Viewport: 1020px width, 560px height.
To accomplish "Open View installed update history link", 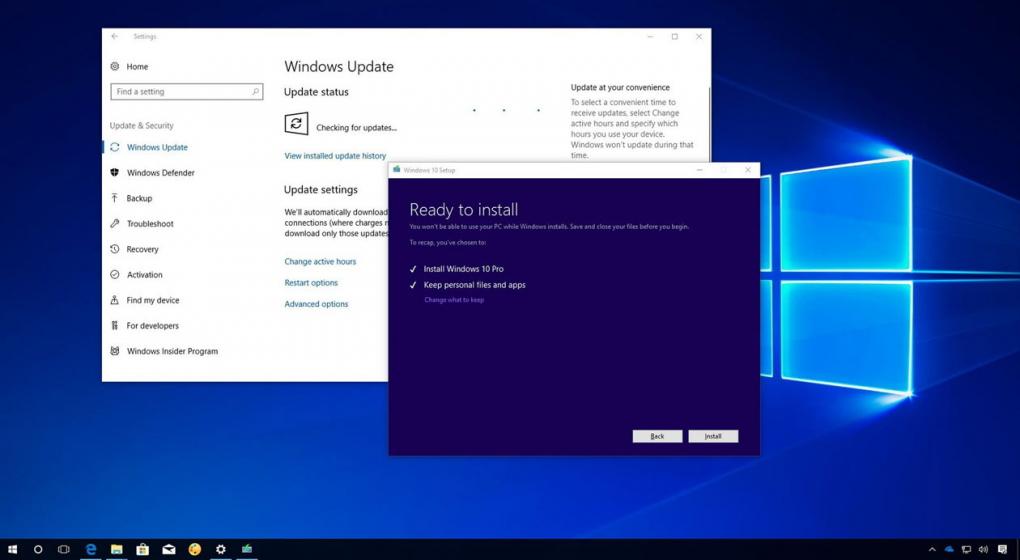I will coord(335,156).
